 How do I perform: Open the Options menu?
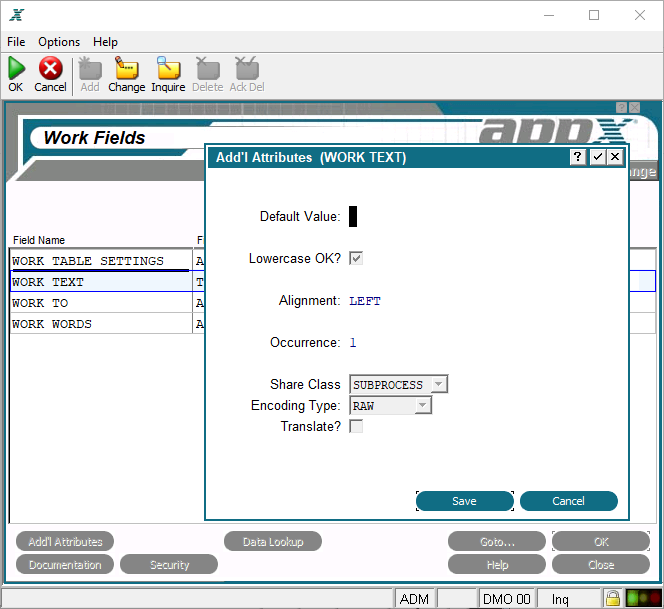pos(59,42)
